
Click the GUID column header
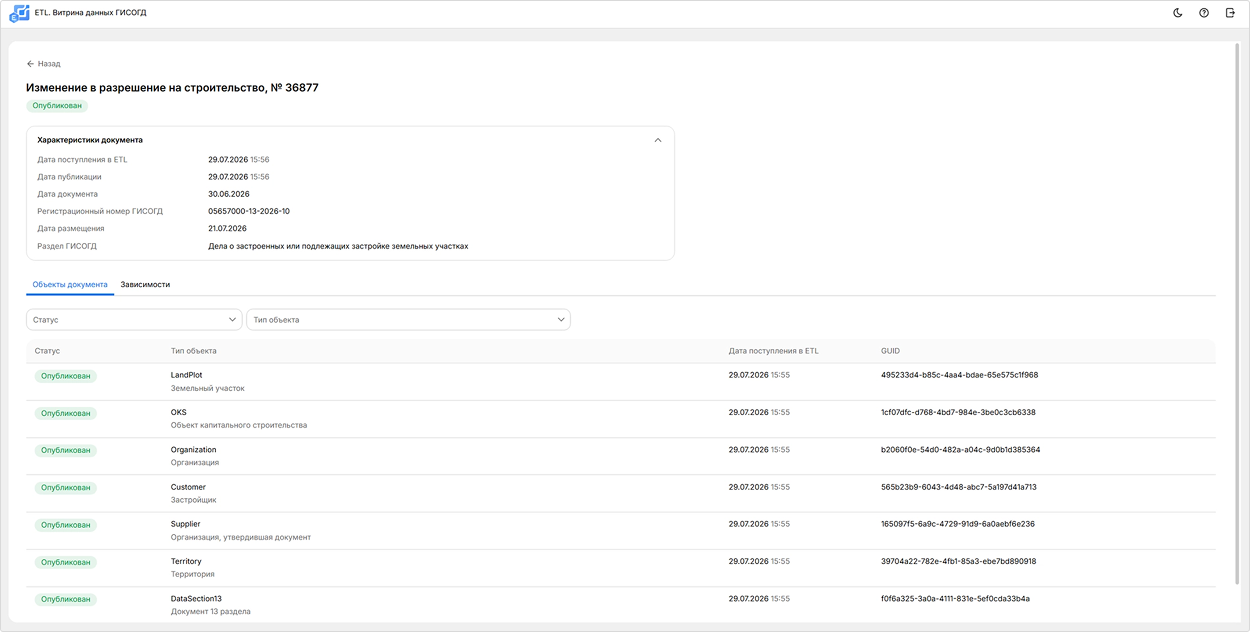(890, 351)
